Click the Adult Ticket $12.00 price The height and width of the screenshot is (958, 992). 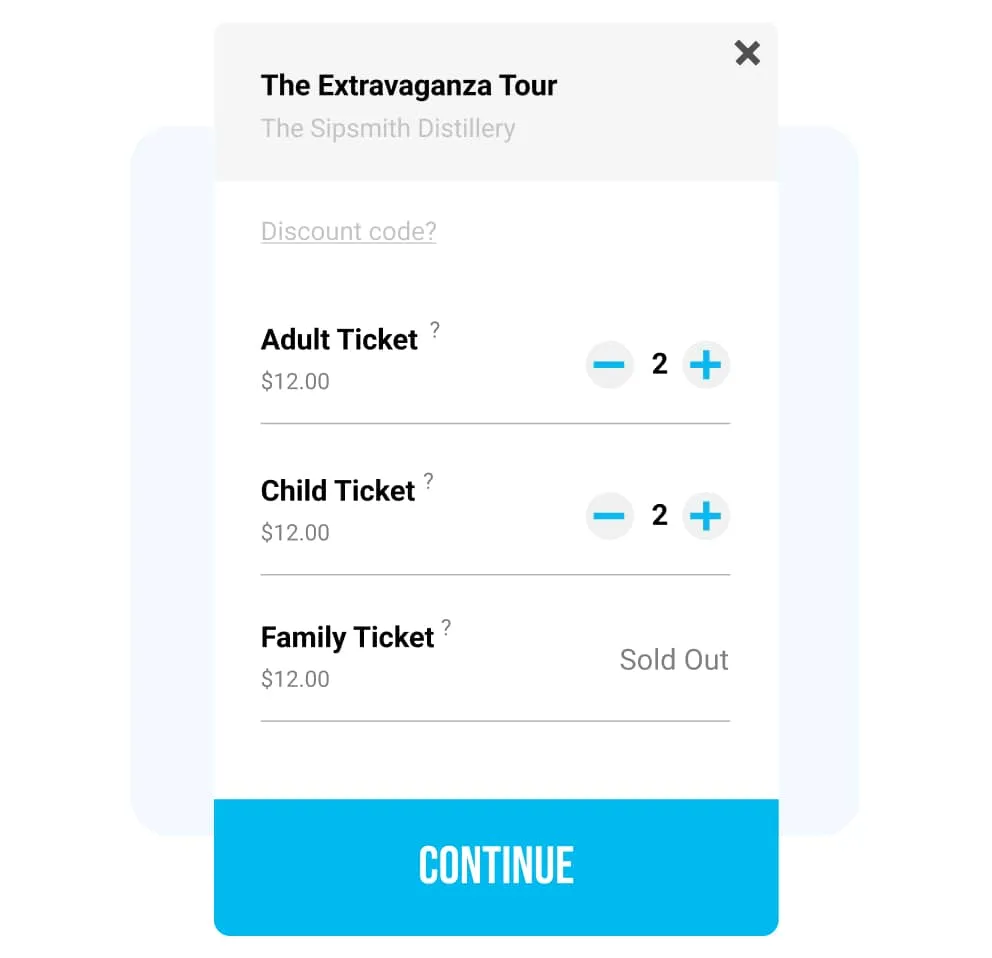coord(295,381)
